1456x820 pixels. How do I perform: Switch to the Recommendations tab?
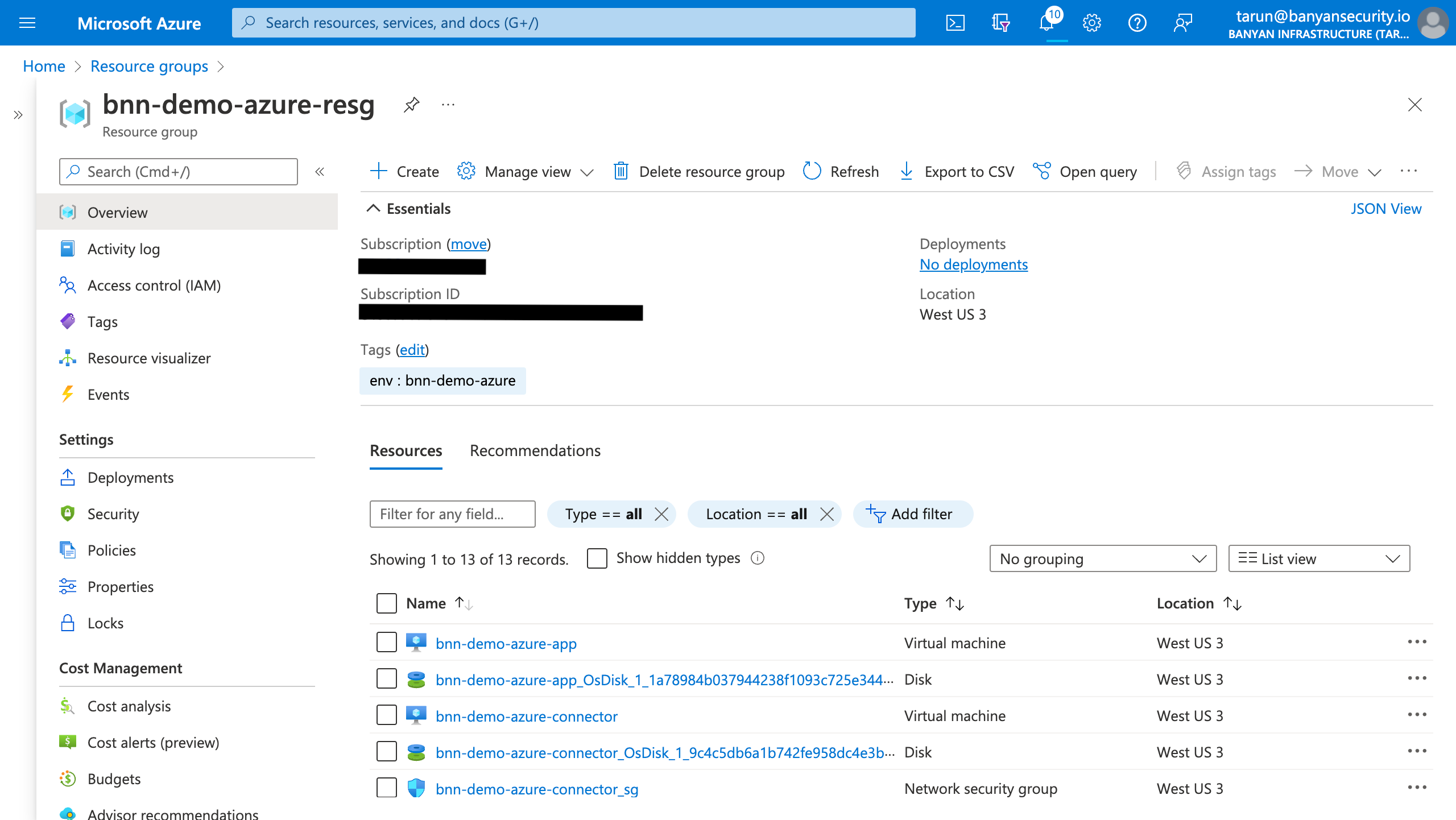click(535, 450)
